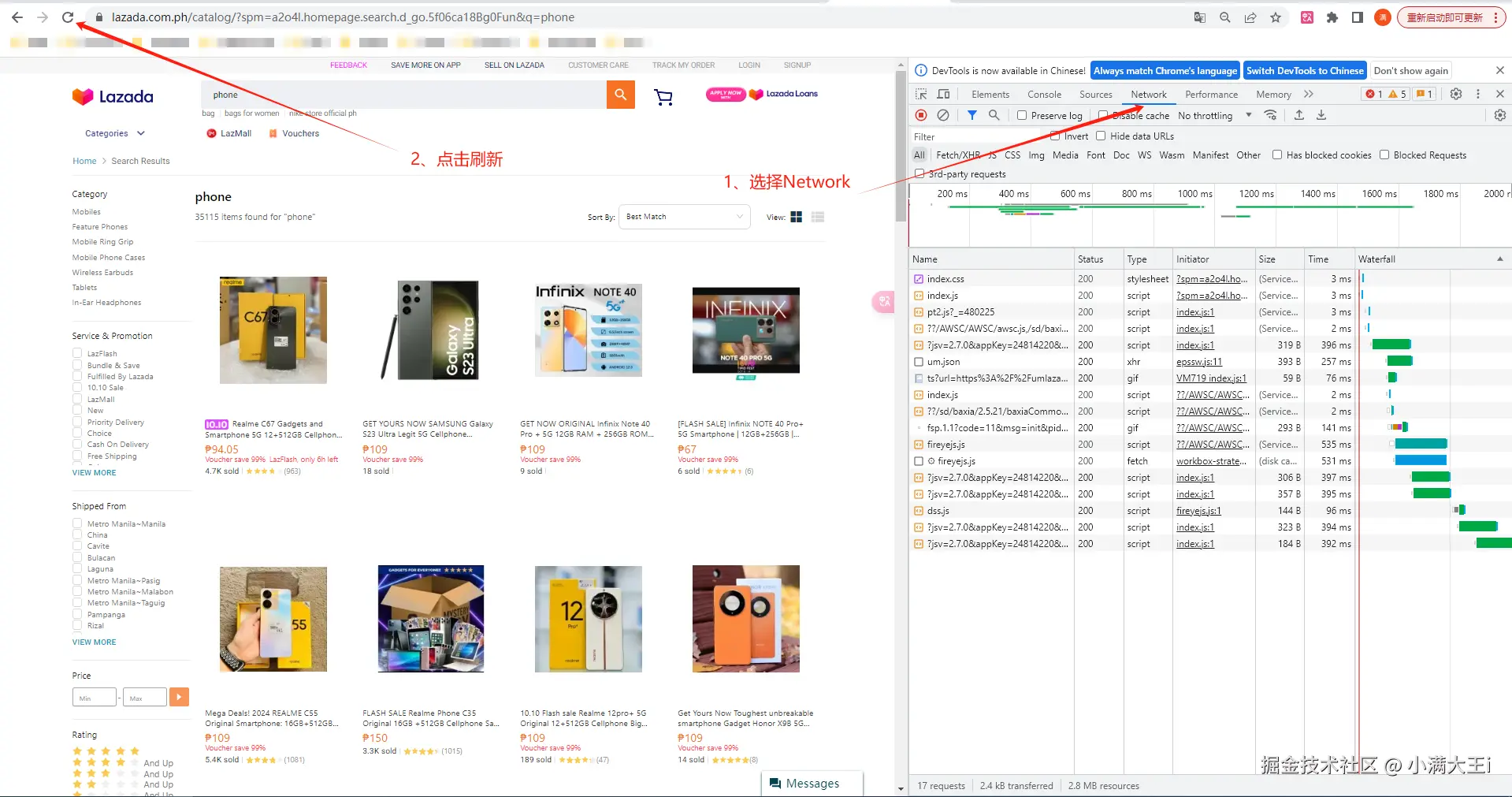Image resolution: width=1512 pixels, height=797 pixels.
Task: Open the LOGIN link on Lazada
Action: 749,65
